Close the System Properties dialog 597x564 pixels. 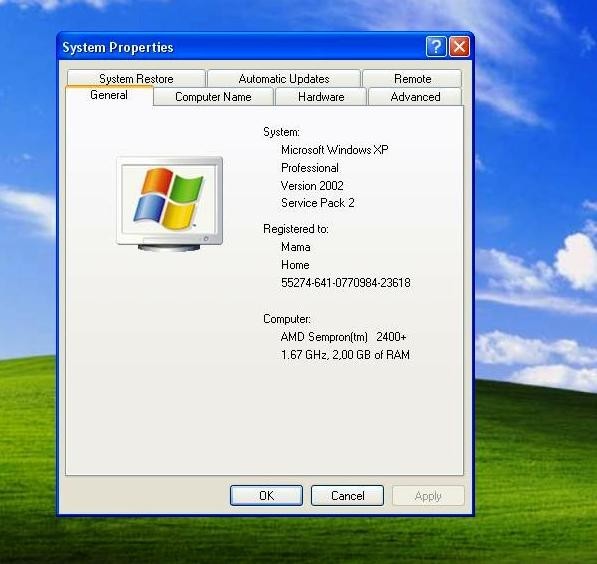point(460,47)
